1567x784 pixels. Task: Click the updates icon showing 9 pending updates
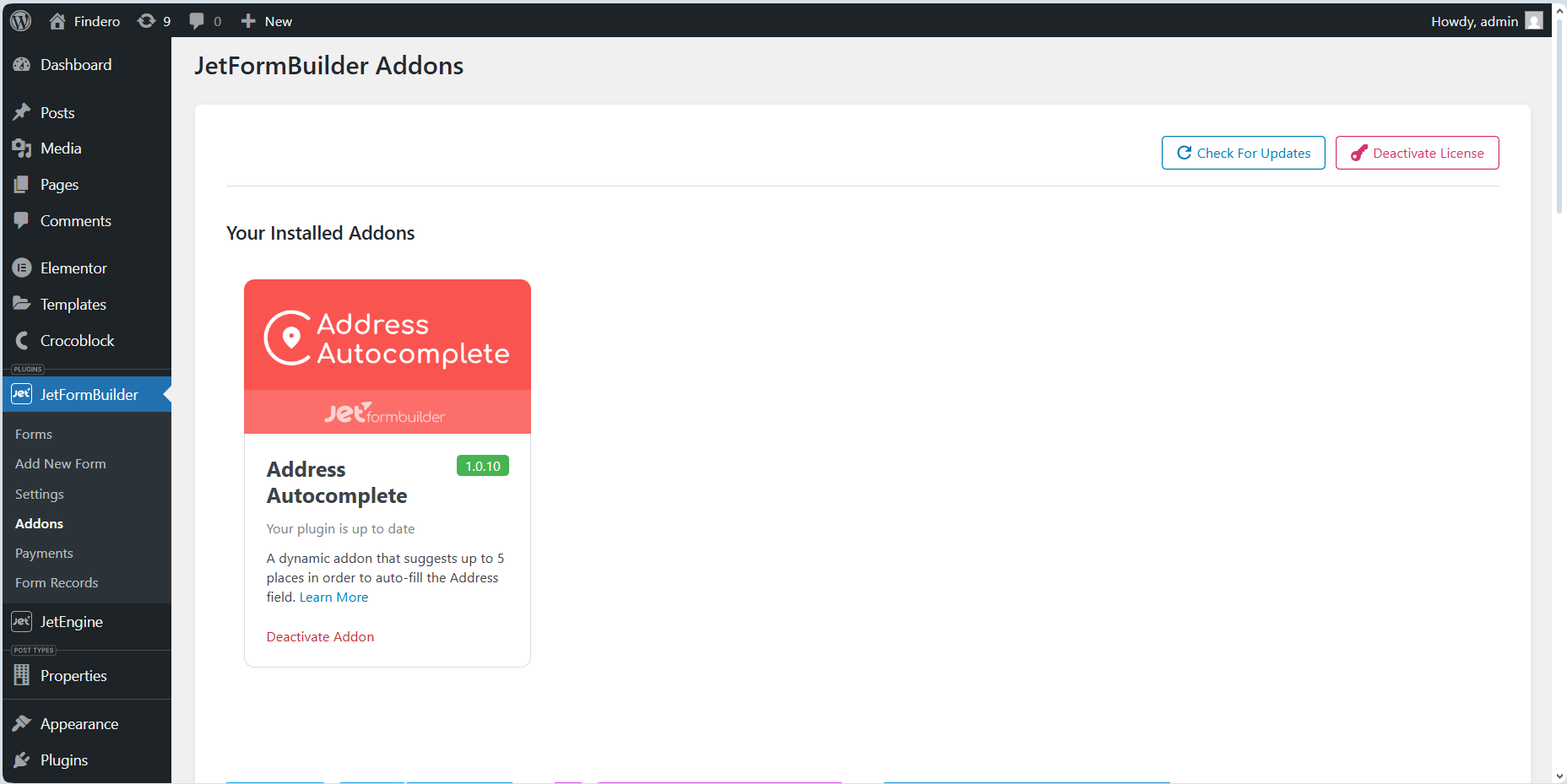(145, 20)
